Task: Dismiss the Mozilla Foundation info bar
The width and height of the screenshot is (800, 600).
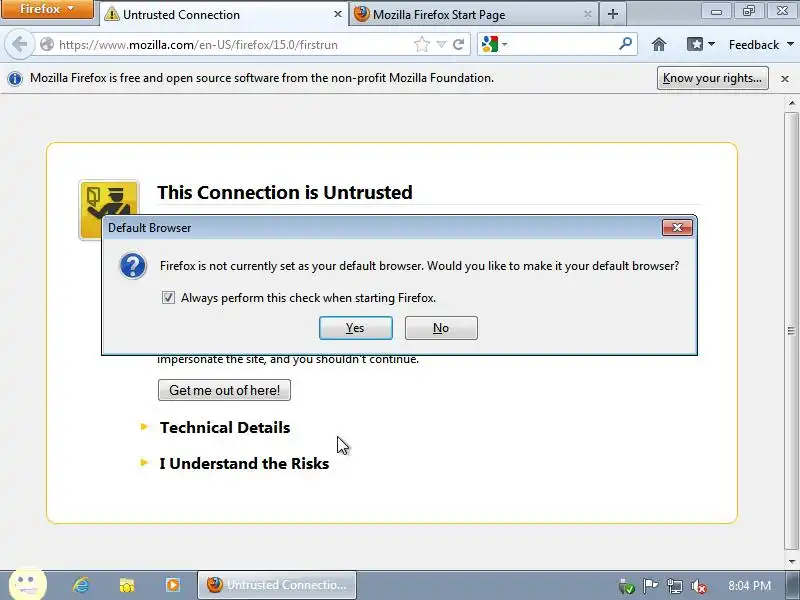Action: pos(785,79)
